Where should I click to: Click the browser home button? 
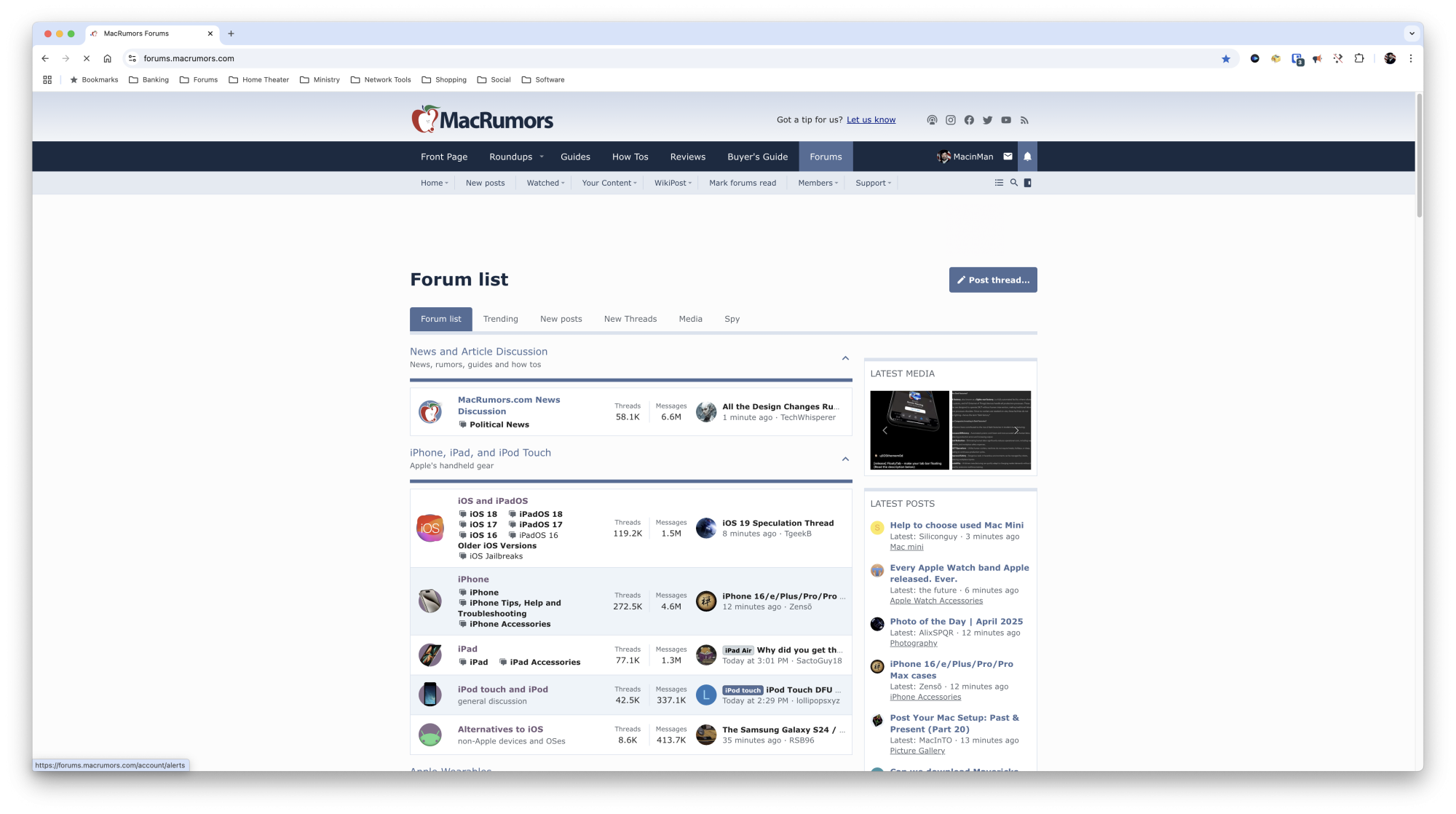[107, 58]
